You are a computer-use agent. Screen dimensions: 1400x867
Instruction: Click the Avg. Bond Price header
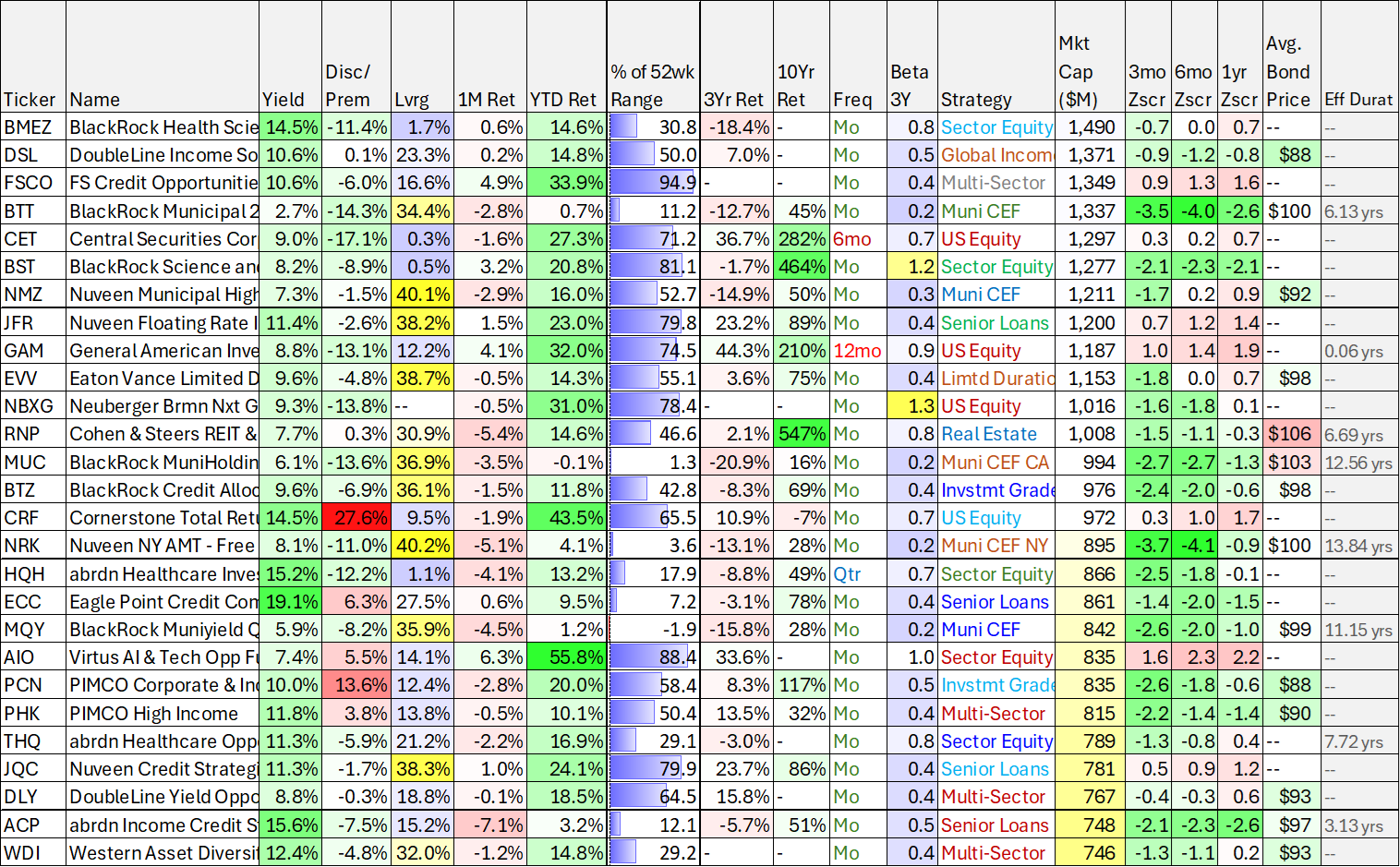click(x=1292, y=57)
